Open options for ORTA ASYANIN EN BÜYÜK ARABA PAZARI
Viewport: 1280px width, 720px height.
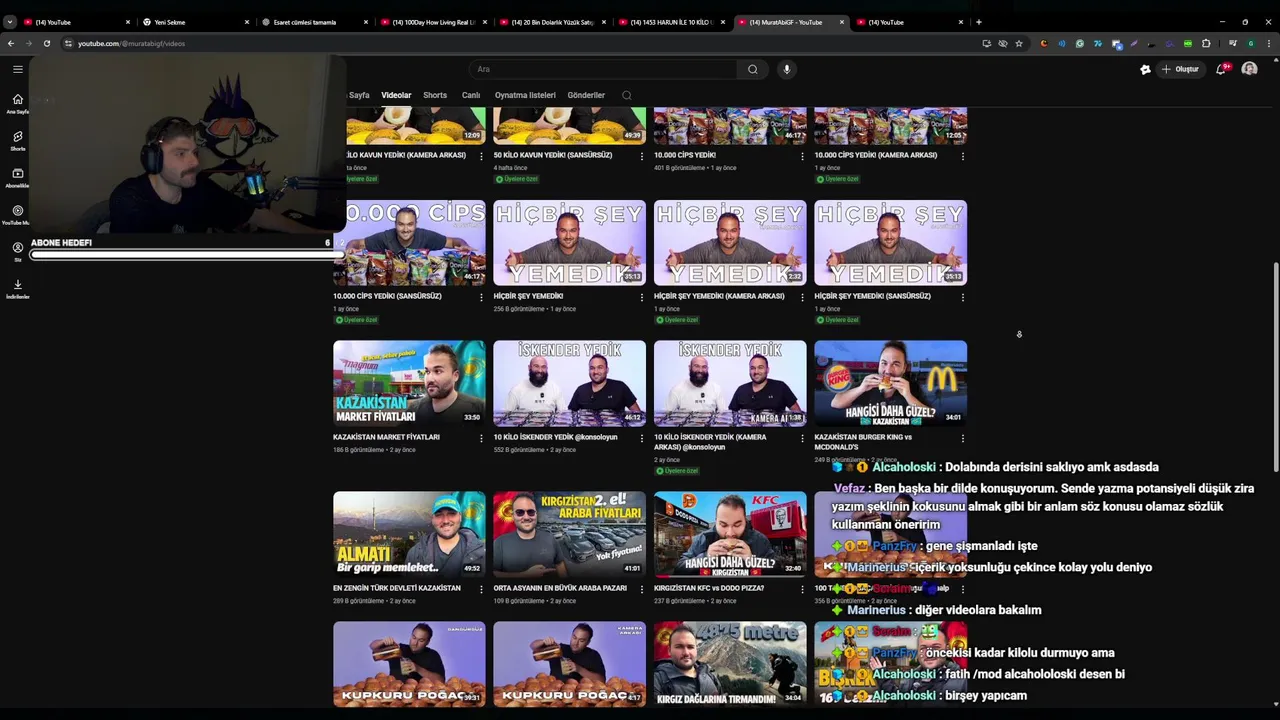(x=642, y=589)
